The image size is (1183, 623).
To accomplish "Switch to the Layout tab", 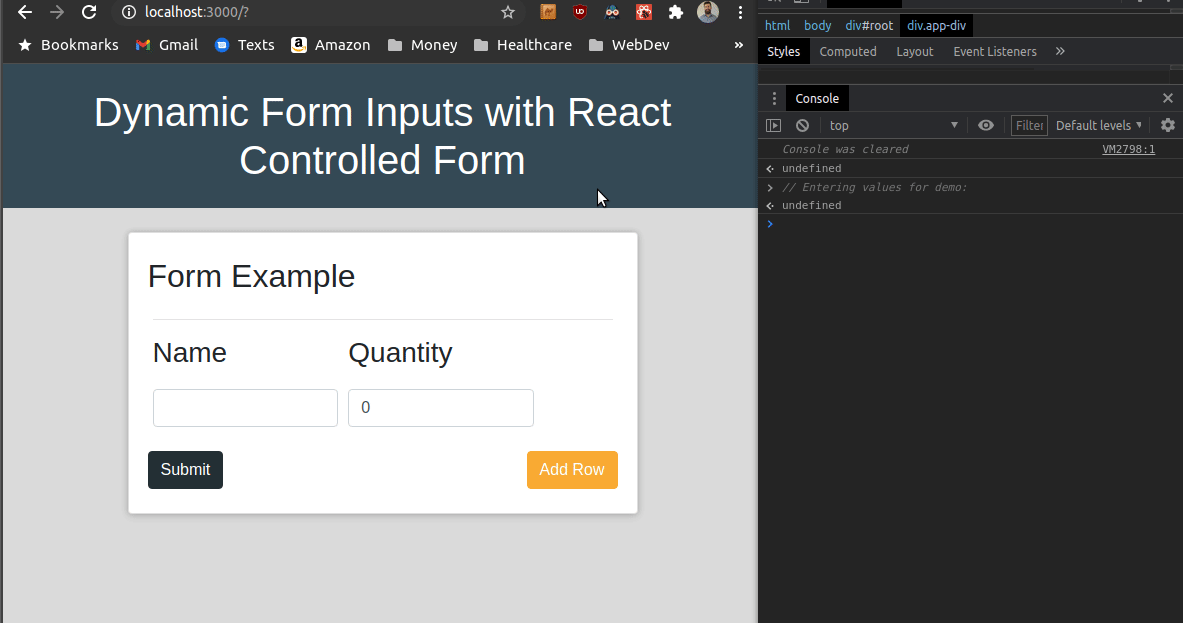I will click(x=914, y=51).
